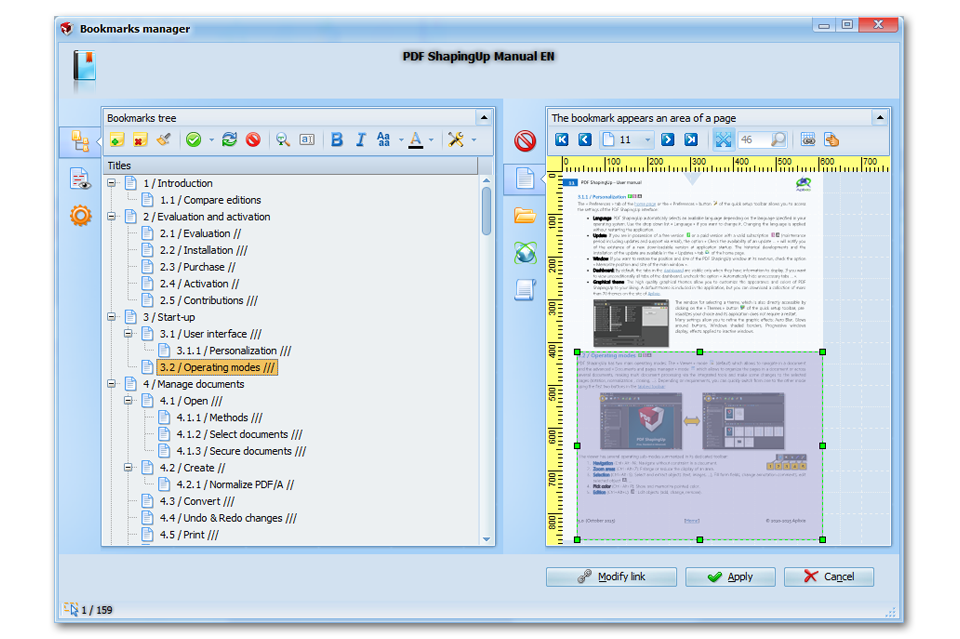This screenshot has width=960, height=639.
Task: Go to the next page button
Action: (x=667, y=140)
